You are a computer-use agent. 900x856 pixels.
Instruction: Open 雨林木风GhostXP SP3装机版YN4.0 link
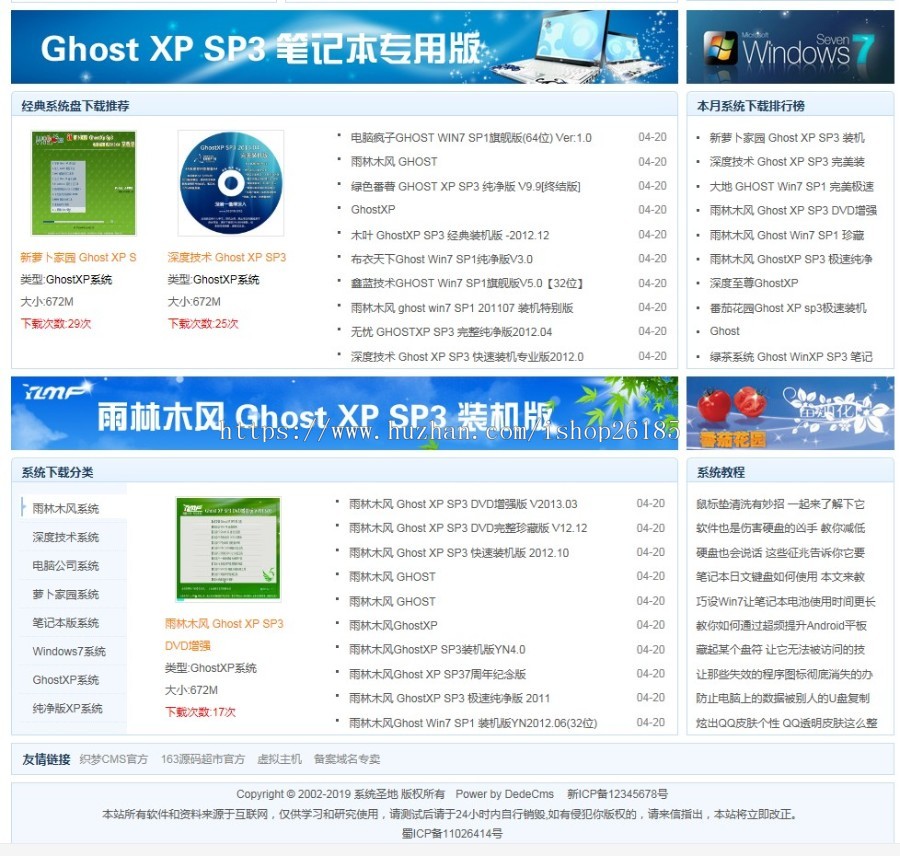[437, 649]
